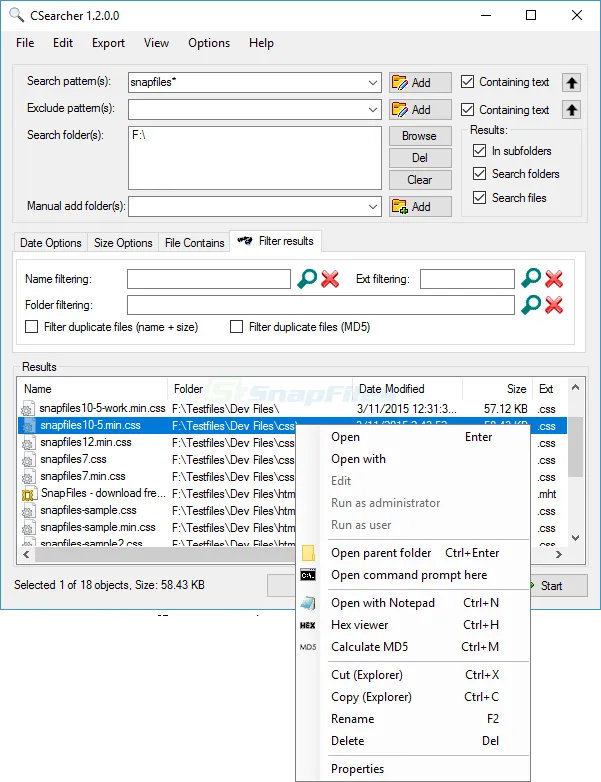Click Add button for Manual add folder(s)

coord(420,206)
